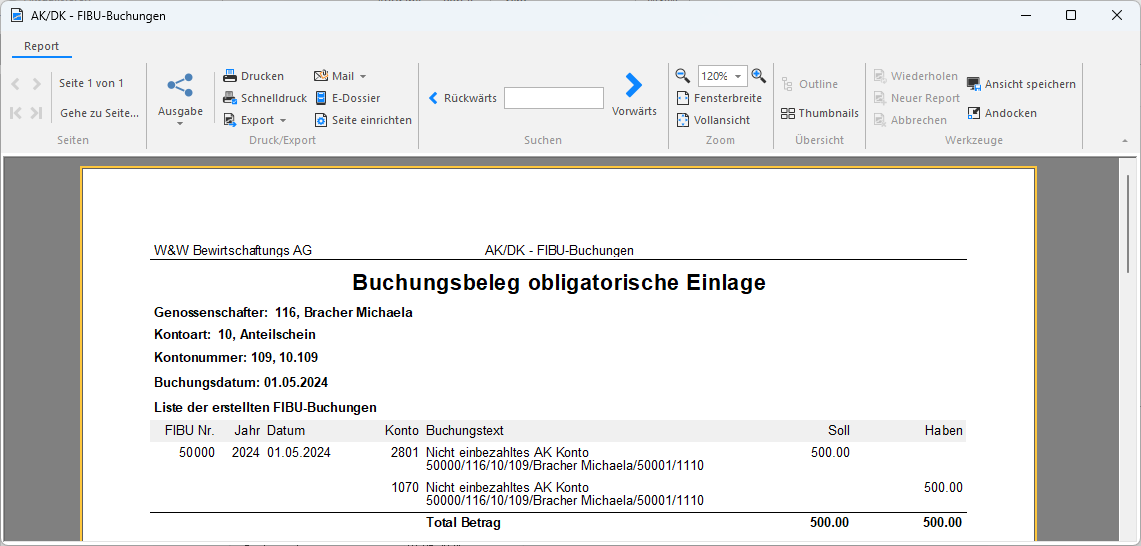
Task: Click into the Suchen search field
Action: point(554,98)
